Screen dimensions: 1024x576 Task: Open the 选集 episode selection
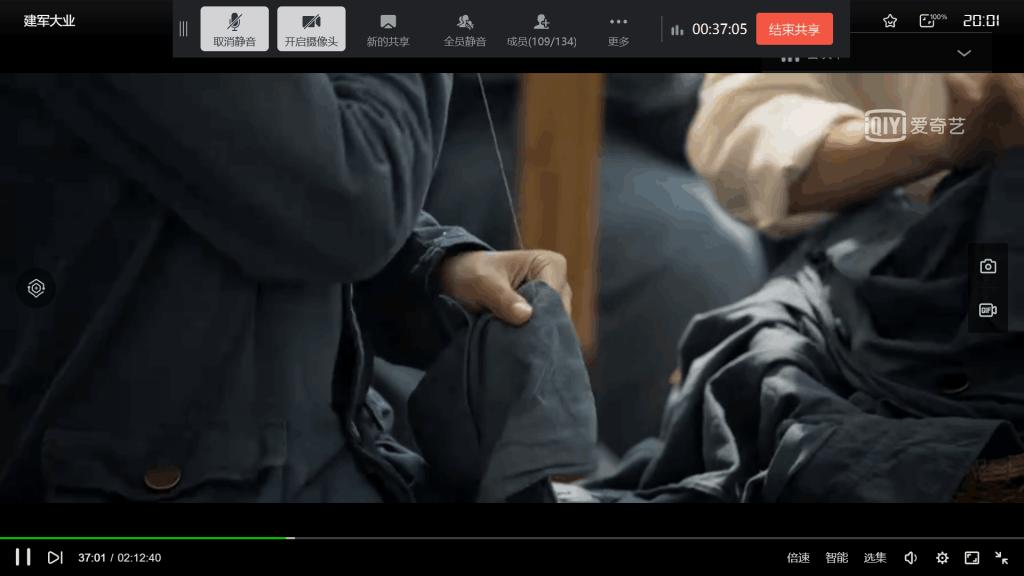point(875,558)
